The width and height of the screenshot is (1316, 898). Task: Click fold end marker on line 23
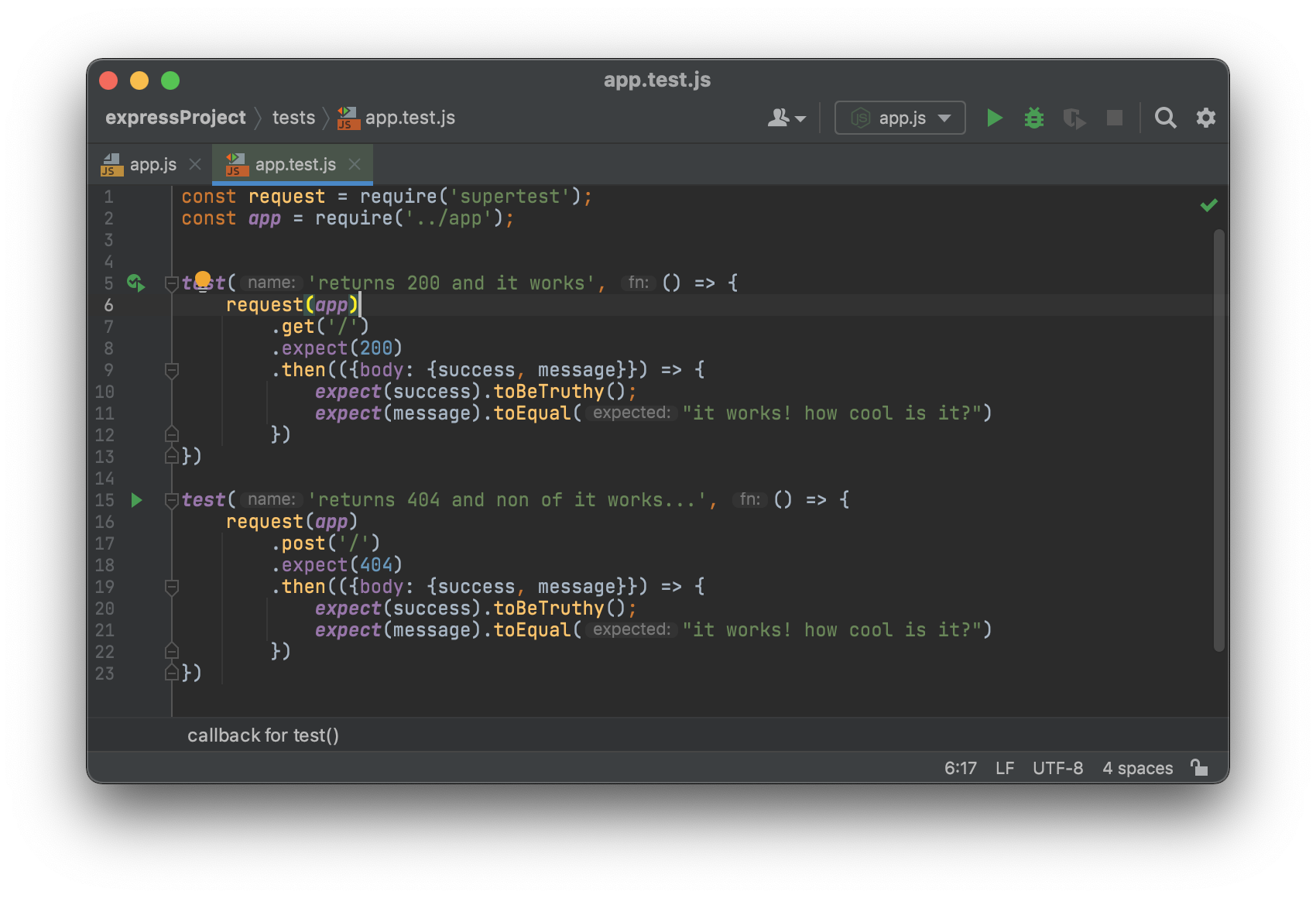(x=172, y=673)
